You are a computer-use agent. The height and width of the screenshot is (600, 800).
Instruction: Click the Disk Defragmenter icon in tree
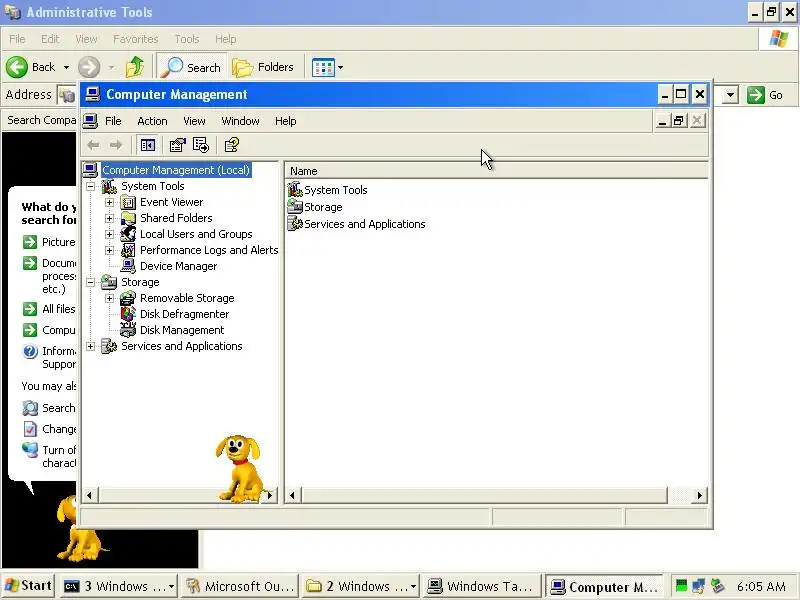point(128,314)
